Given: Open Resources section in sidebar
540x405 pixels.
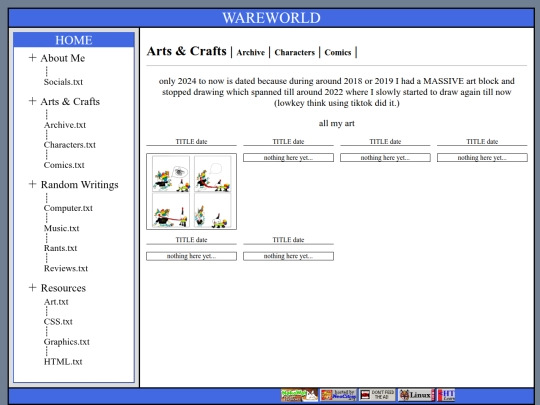Looking at the screenshot, I should click(x=63, y=288).
